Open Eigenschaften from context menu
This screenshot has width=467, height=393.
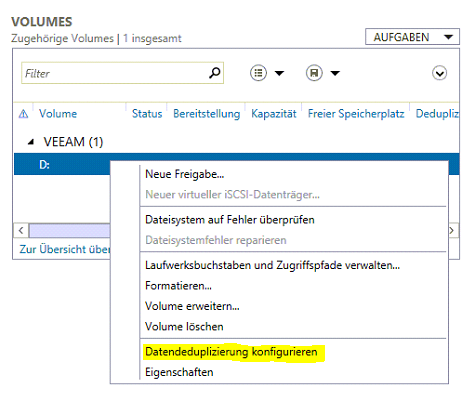pyautogui.click(x=179, y=372)
